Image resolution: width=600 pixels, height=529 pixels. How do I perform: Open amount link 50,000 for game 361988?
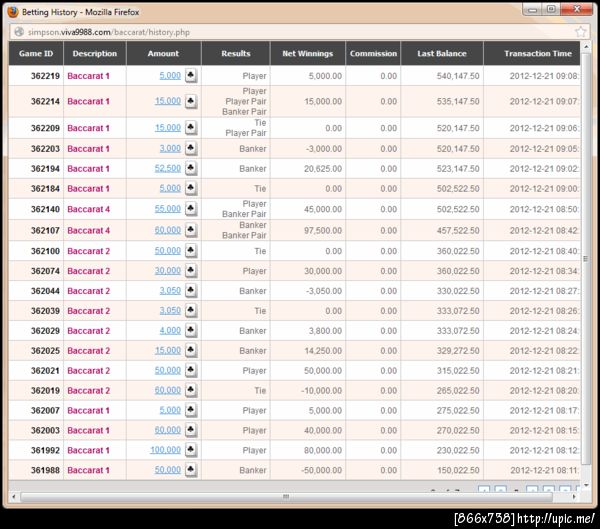(x=168, y=470)
